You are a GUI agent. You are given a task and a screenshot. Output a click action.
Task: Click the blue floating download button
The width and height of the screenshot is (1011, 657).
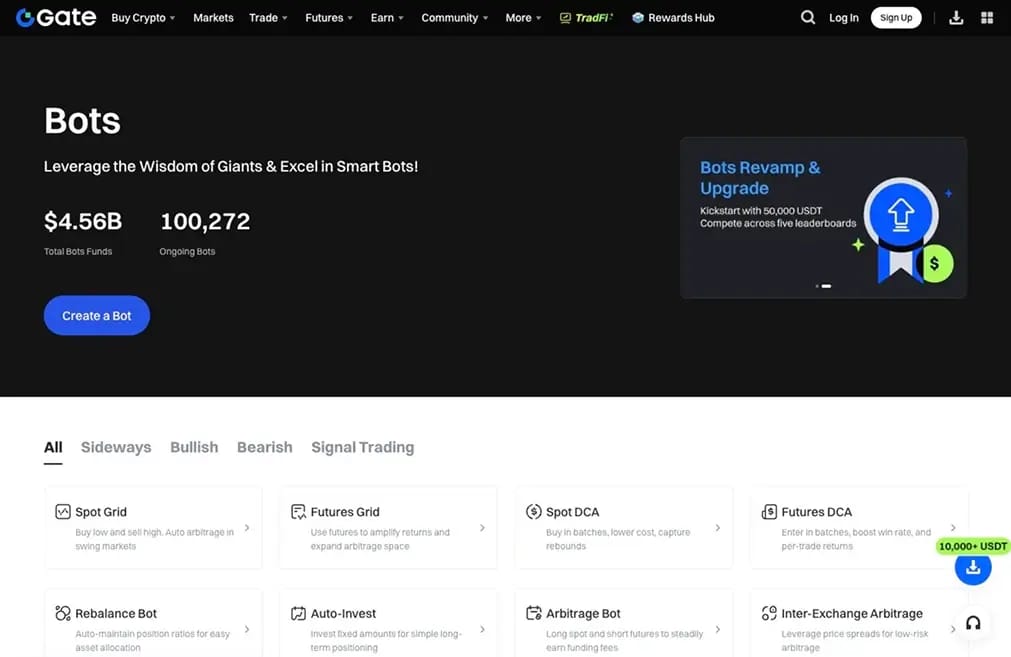tap(973, 567)
